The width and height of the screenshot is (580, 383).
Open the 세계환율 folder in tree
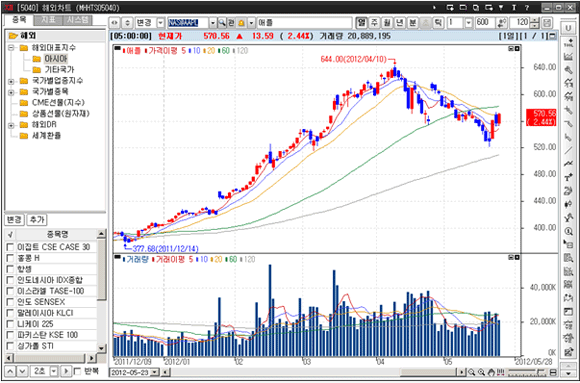click(x=40, y=136)
